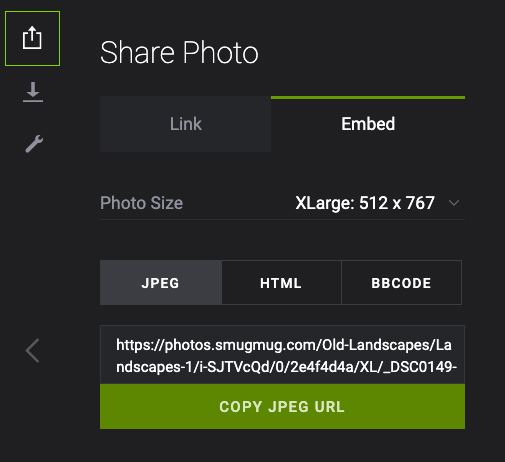Switch to the Link tab
Image resolution: width=505 pixels, height=462 pixels.
coord(185,124)
